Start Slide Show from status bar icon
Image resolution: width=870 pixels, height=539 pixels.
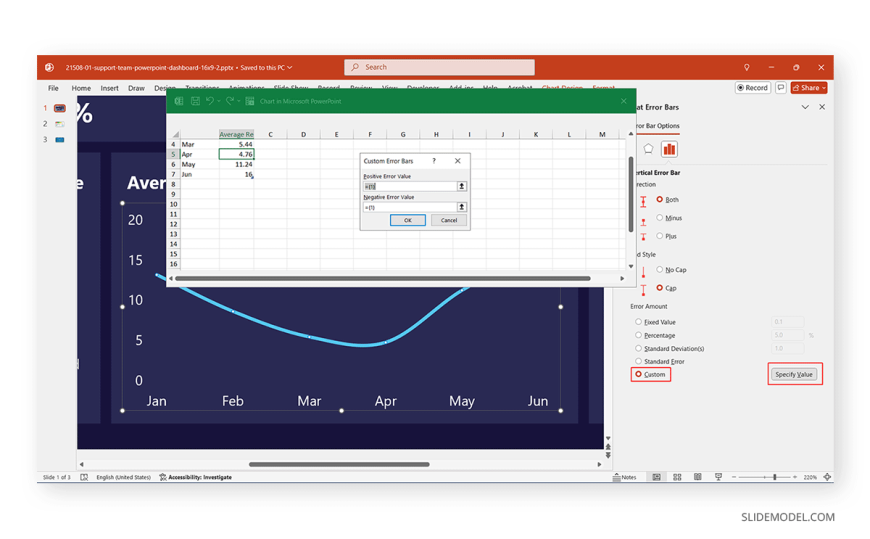pyautogui.click(x=718, y=477)
